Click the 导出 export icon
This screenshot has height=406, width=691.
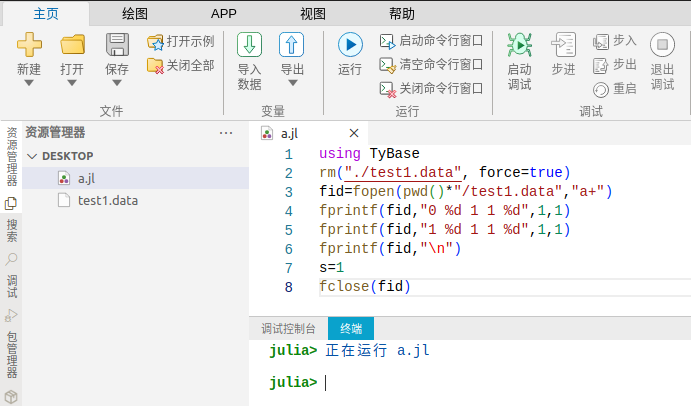tap(291, 45)
